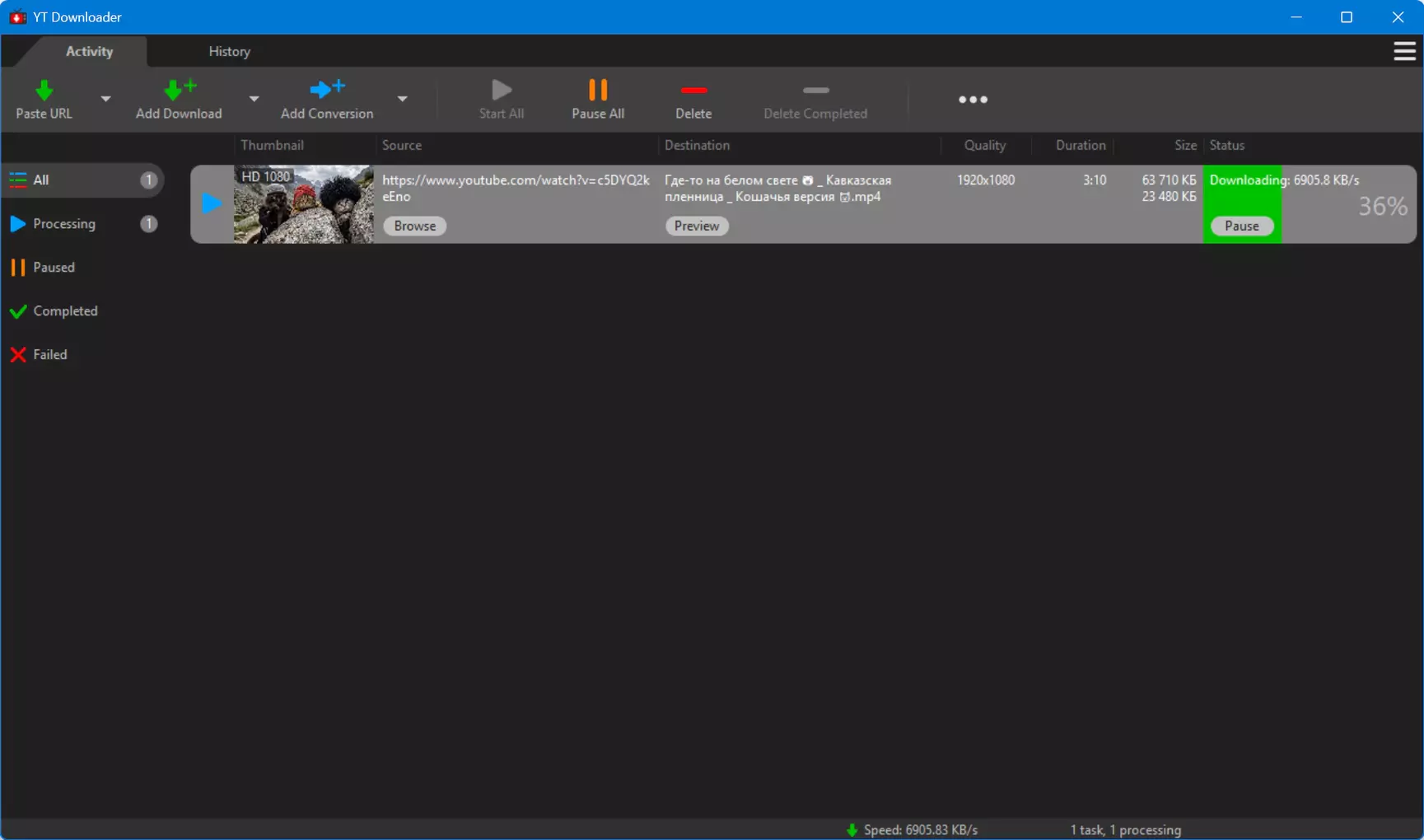Open the hamburger main menu
The image size is (1424, 840).
tap(1404, 51)
